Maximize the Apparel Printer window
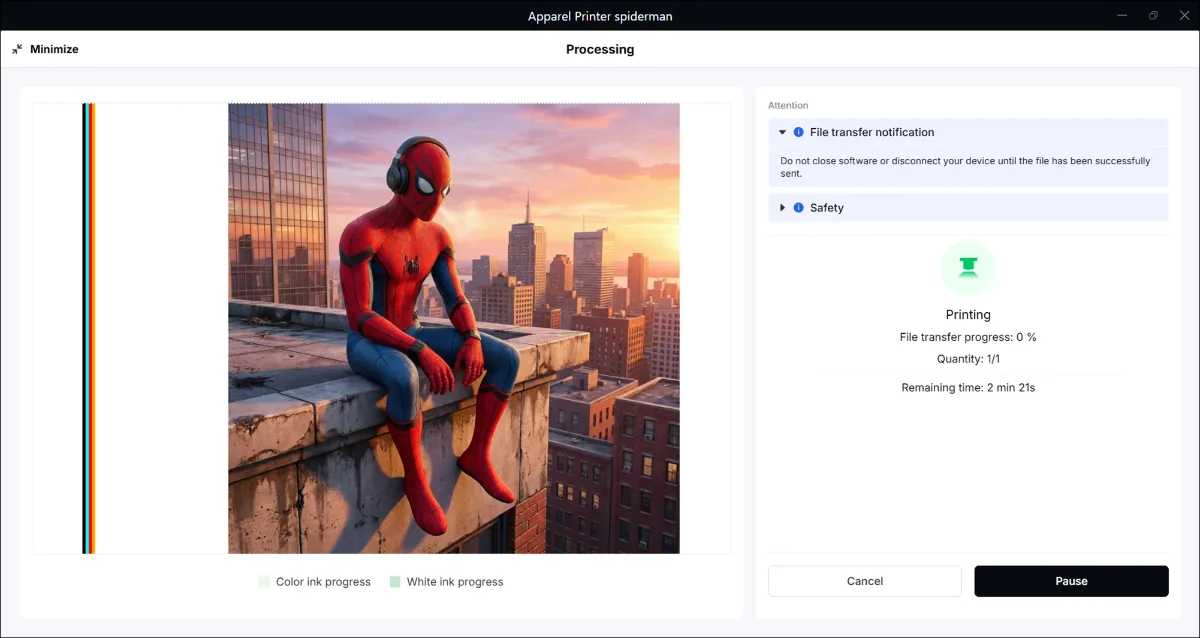Screen dimensions: 1200x638 (x=1153, y=15)
